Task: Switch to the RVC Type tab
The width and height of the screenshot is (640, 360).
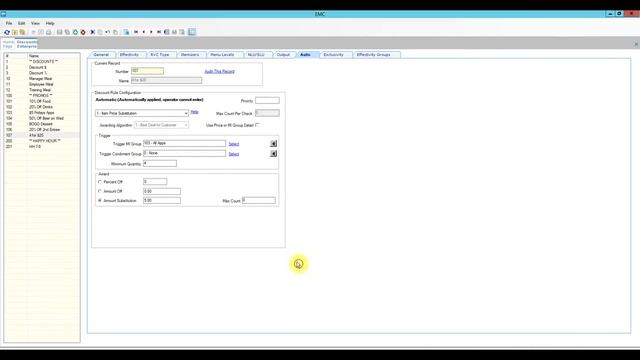Action: click(160, 54)
